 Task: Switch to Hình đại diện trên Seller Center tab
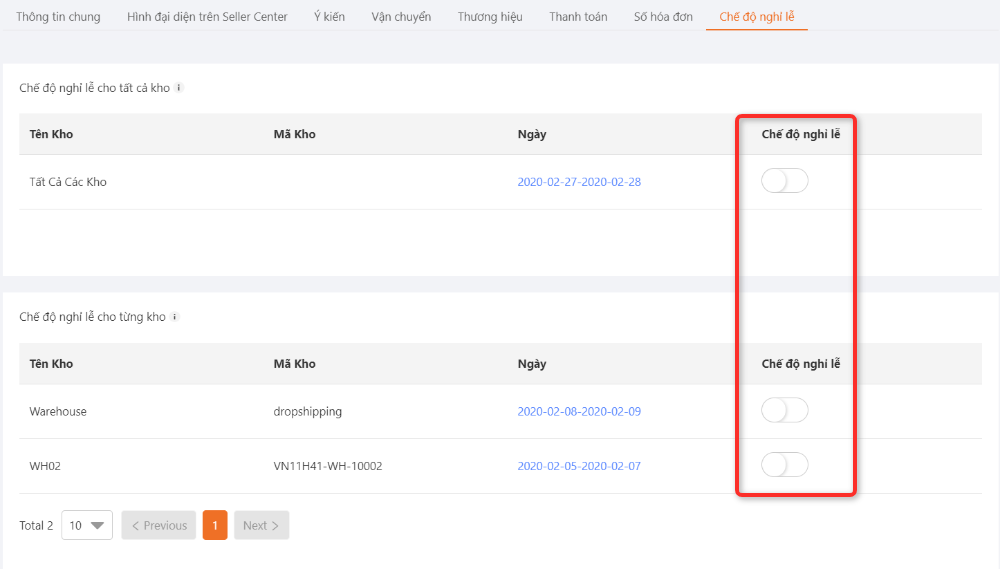tap(207, 17)
